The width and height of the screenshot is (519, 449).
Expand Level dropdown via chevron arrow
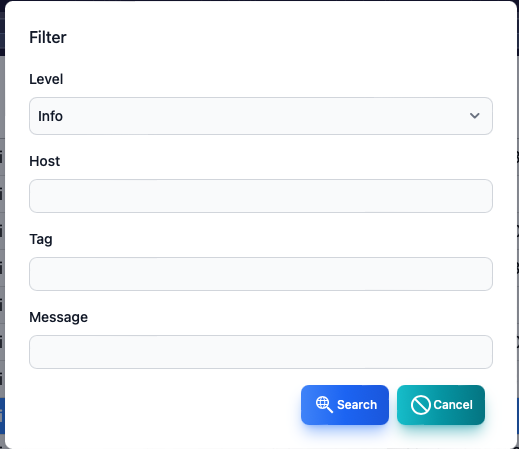click(x=475, y=116)
